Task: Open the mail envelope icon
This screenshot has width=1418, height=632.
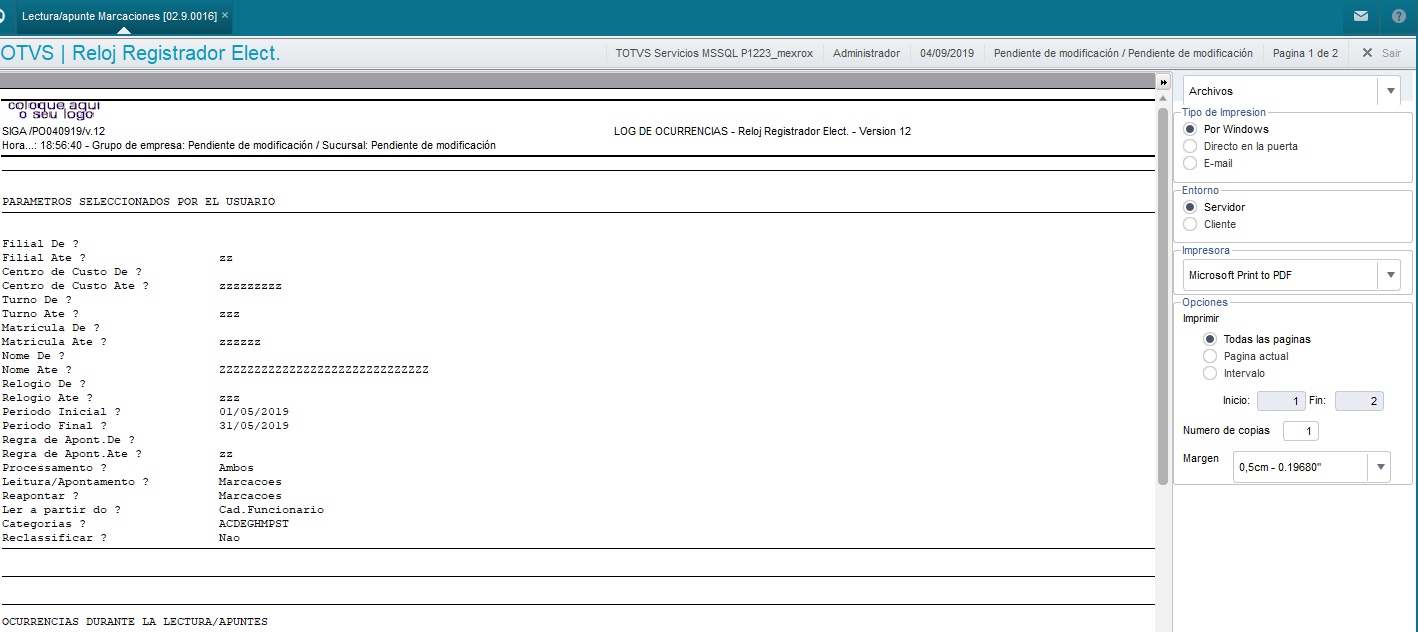Action: 1360,16
